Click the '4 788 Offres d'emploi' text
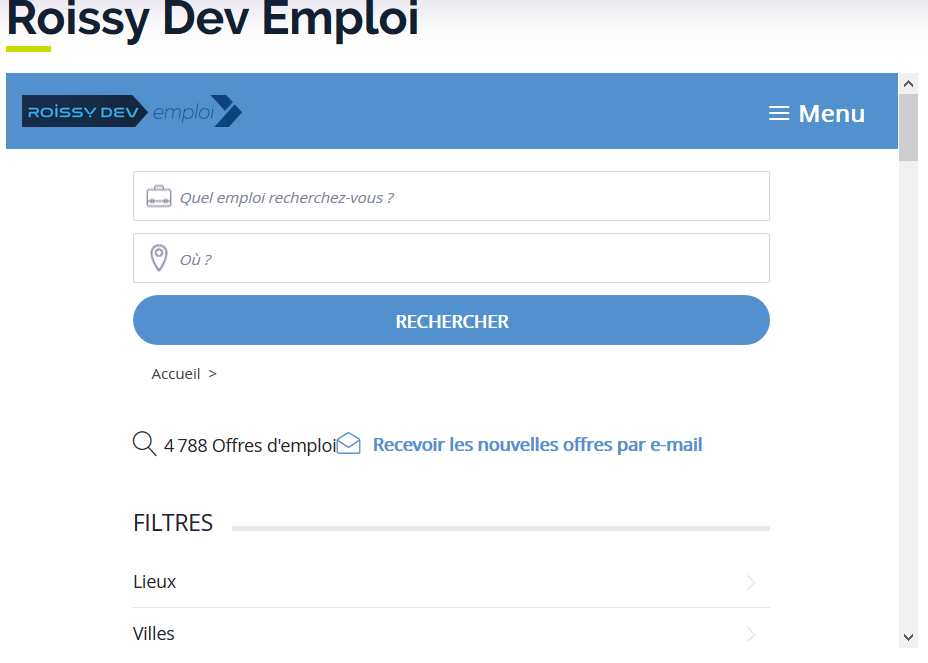Image resolution: width=928 pixels, height=663 pixels. point(250,445)
